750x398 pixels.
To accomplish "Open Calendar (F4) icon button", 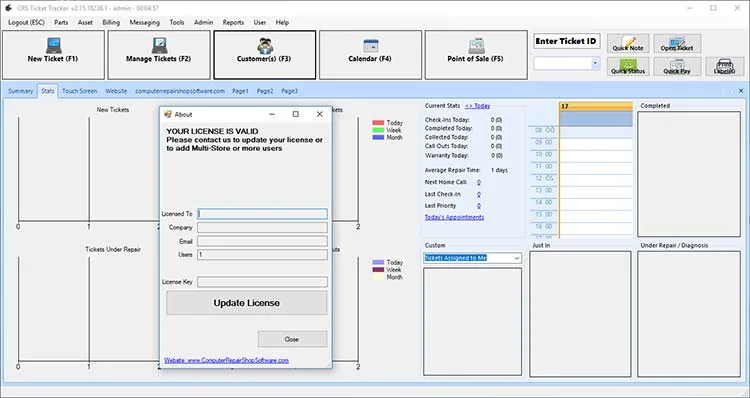I will (x=371, y=46).
